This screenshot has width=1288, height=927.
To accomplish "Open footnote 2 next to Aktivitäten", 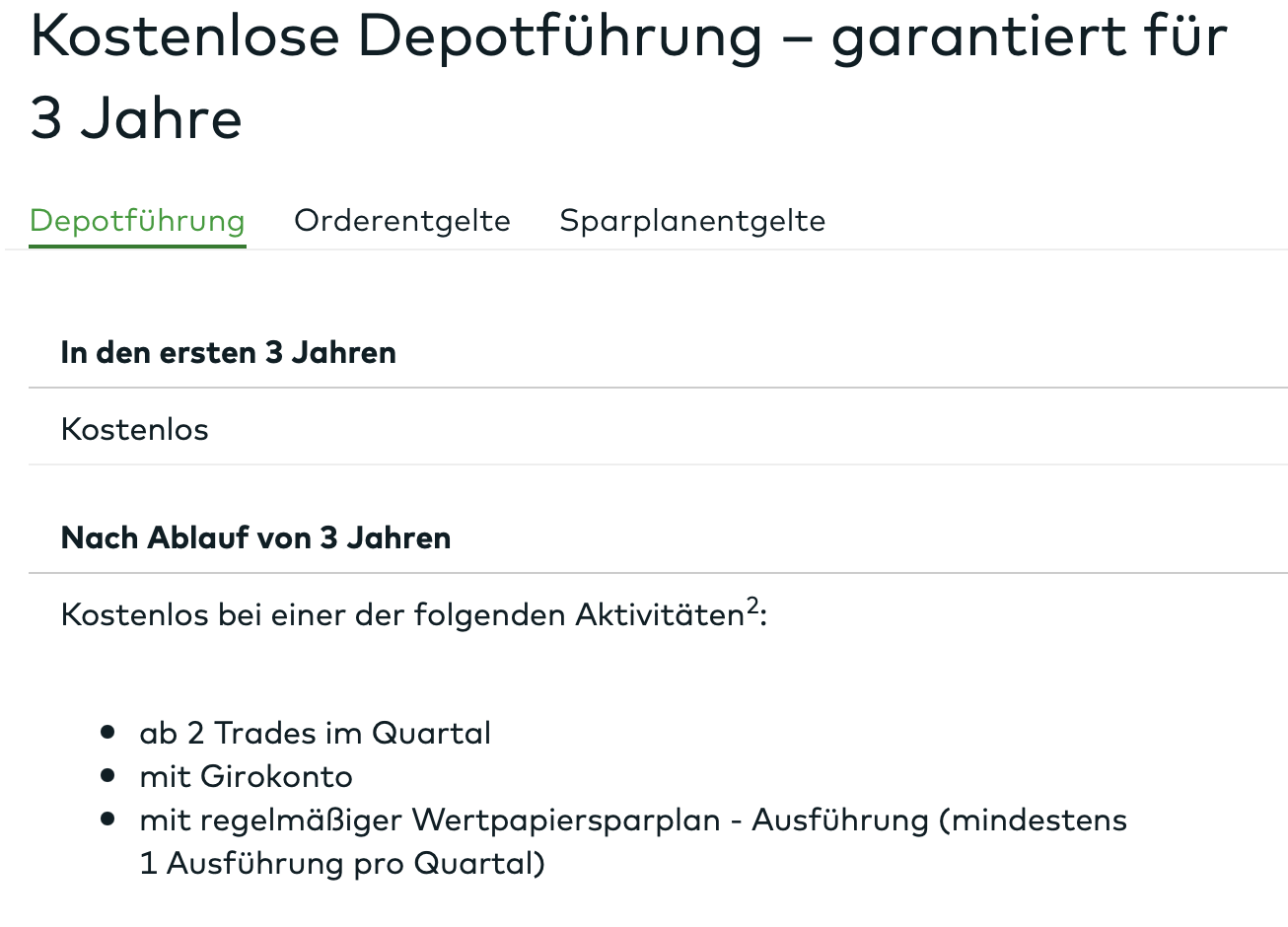I will pyautogui.click(x=752, y=606).
